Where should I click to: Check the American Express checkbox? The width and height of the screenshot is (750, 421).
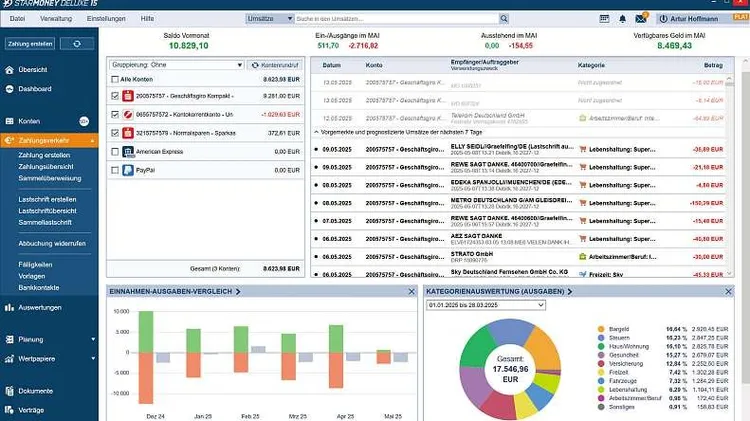(x=115, y=152)
